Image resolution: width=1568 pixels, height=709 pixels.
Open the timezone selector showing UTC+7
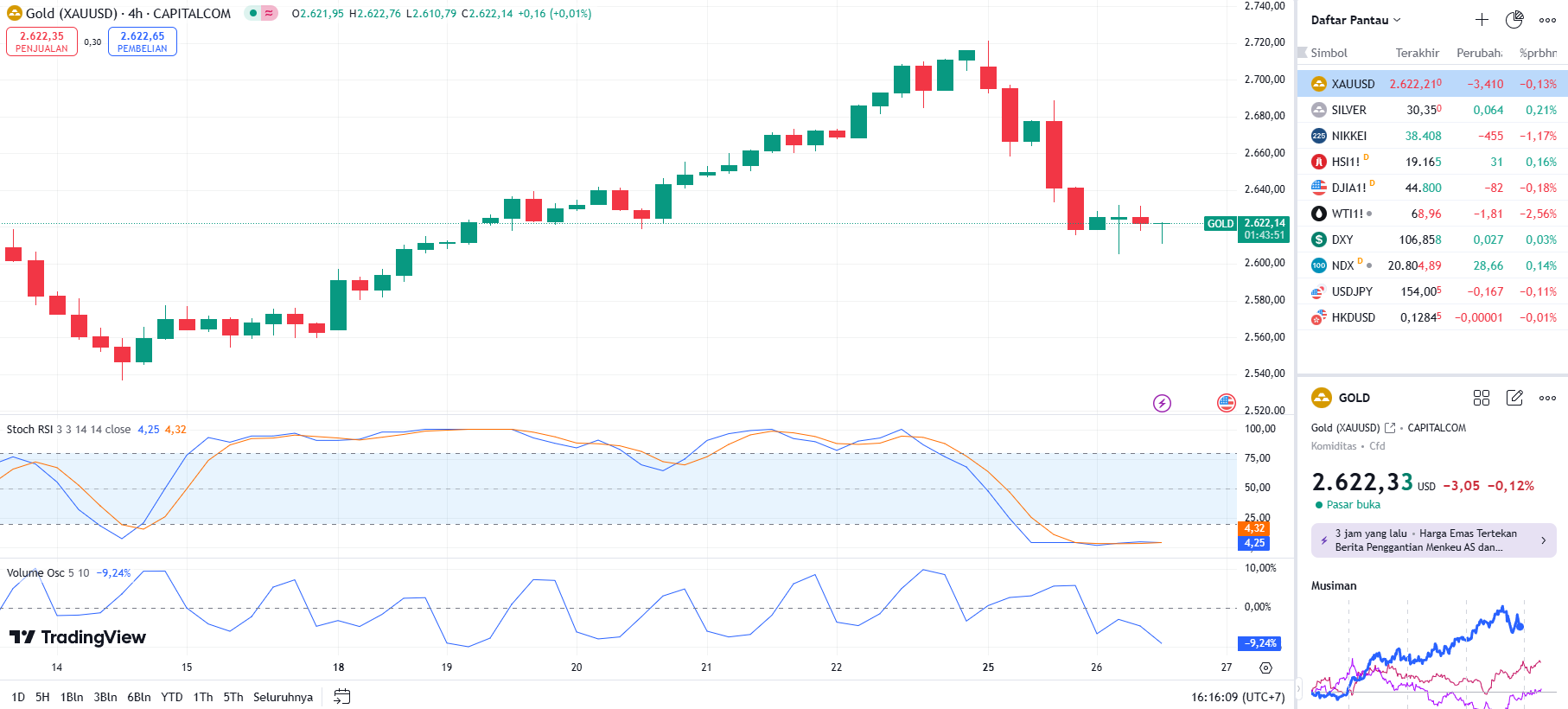(1238, 697)
